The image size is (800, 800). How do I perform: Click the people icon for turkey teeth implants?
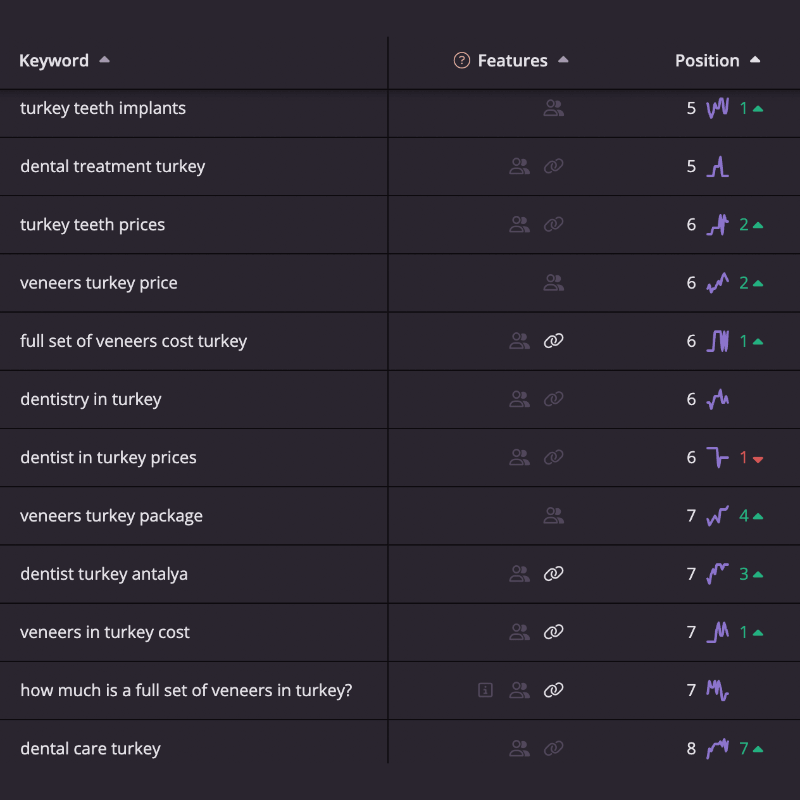click(x=554, y=108)
